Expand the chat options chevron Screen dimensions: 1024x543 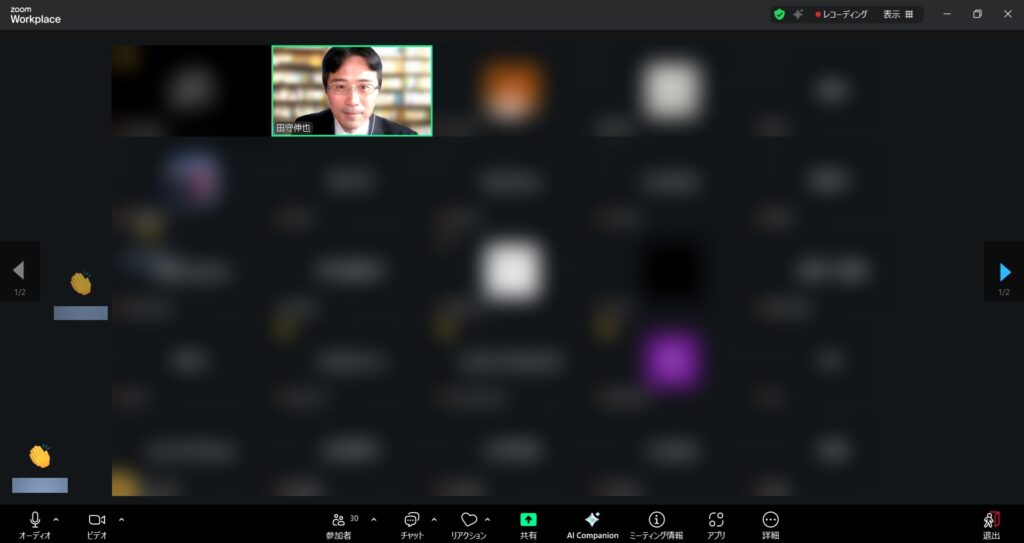click(434, 519)
